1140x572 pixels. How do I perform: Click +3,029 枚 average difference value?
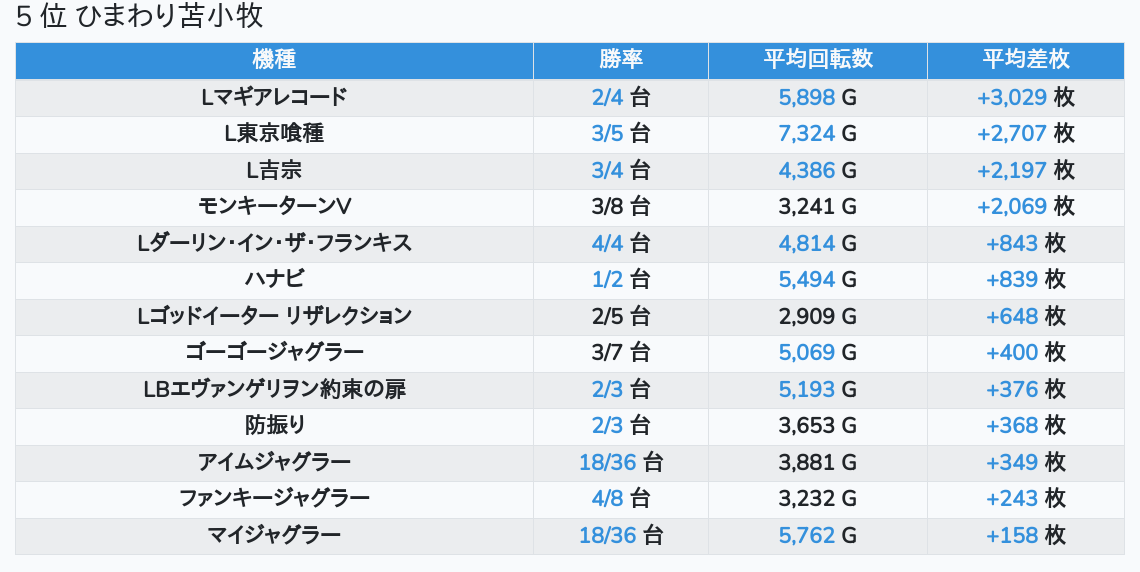click(x=1026, y=97)
